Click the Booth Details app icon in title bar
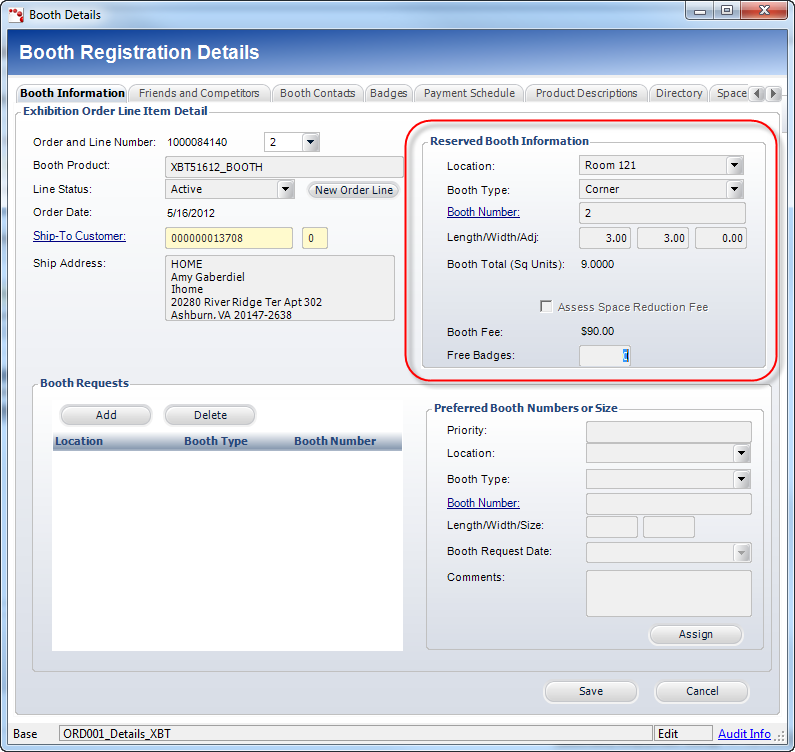Screen dimensions: 795x752 click(x=15, y=14)
